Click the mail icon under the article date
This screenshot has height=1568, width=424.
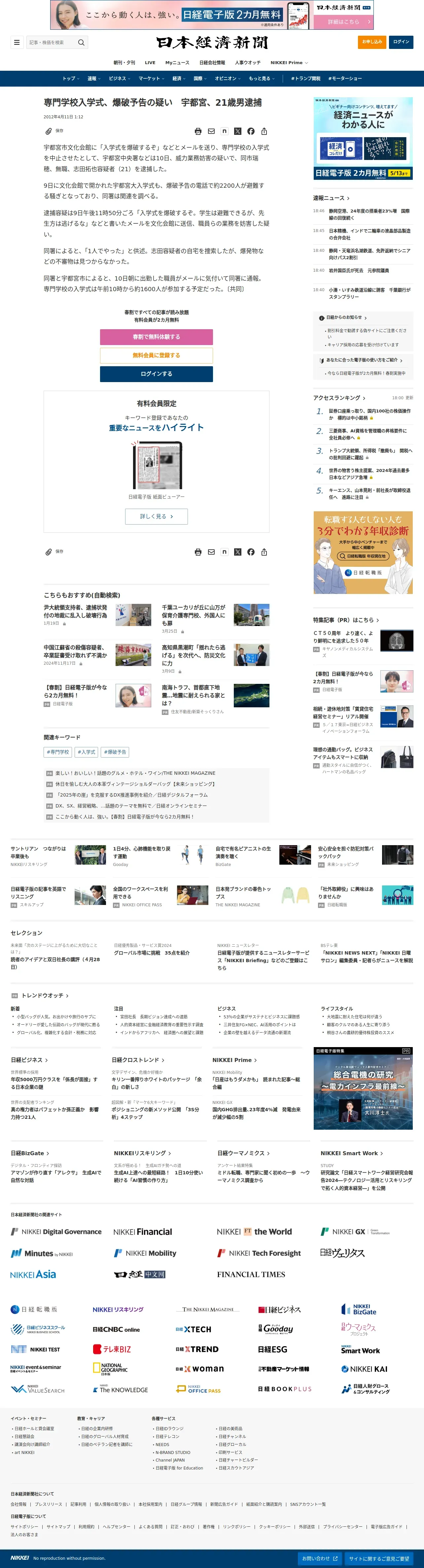pos(211,131)
